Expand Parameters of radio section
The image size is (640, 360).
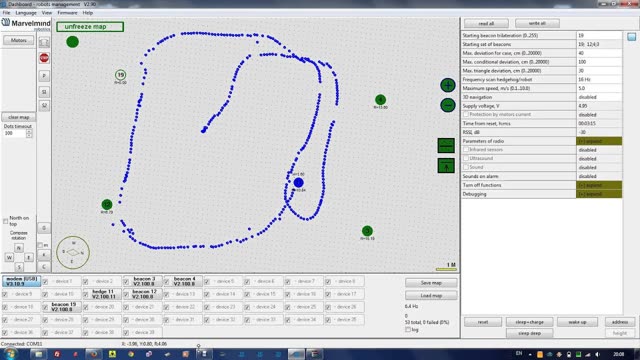(599, 141)
